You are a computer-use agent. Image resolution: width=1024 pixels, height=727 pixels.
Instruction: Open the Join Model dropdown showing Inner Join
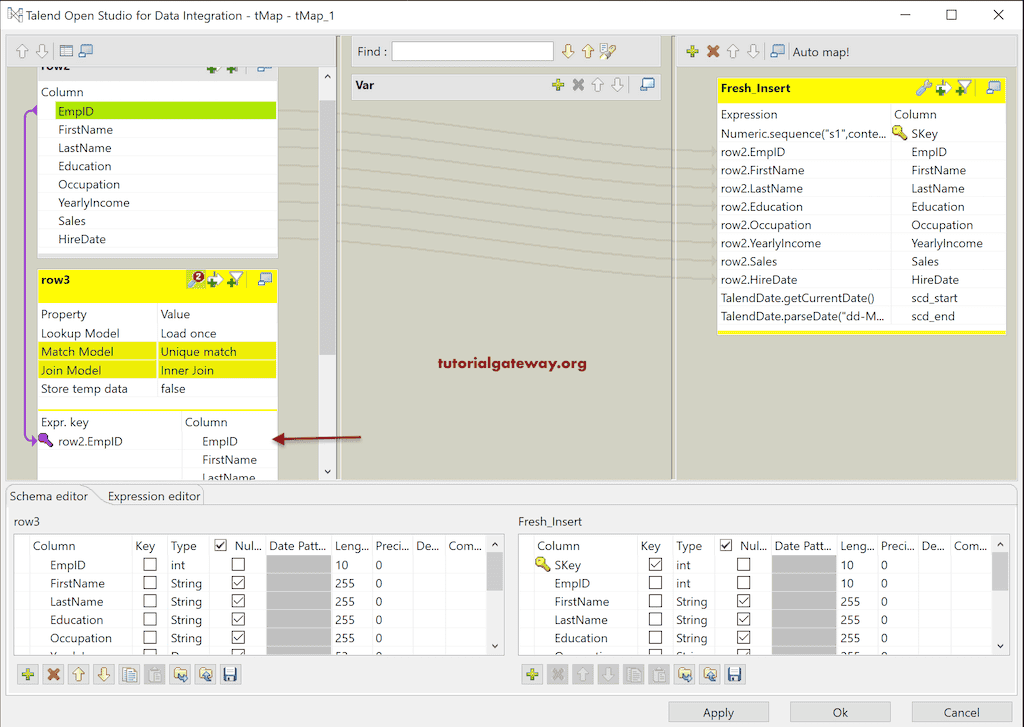click(x=214, y=370)
